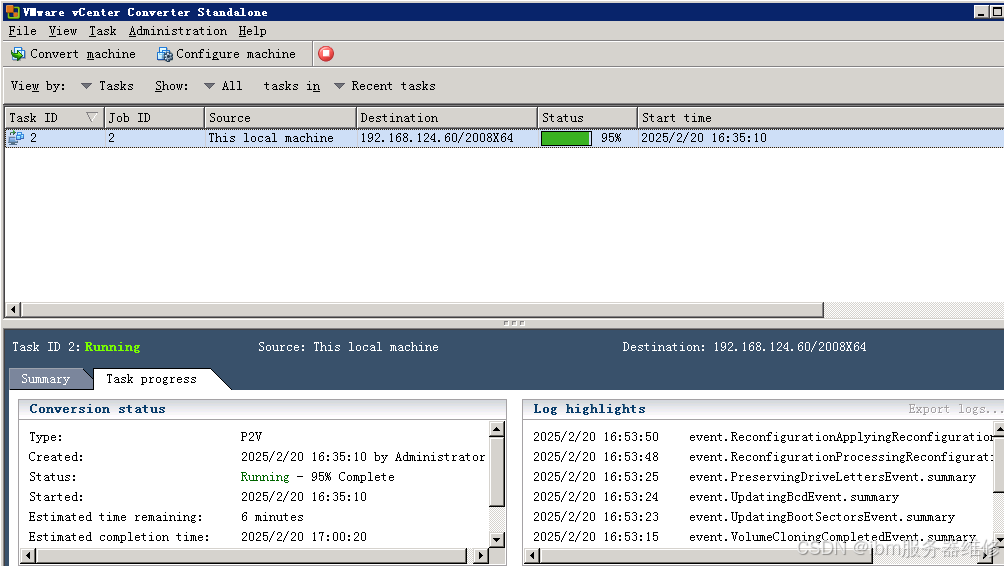The height and width of the screenshot is (566, 1004).
Task: Click log entry at 16:53:48
Action: click(x=762, y=457)
